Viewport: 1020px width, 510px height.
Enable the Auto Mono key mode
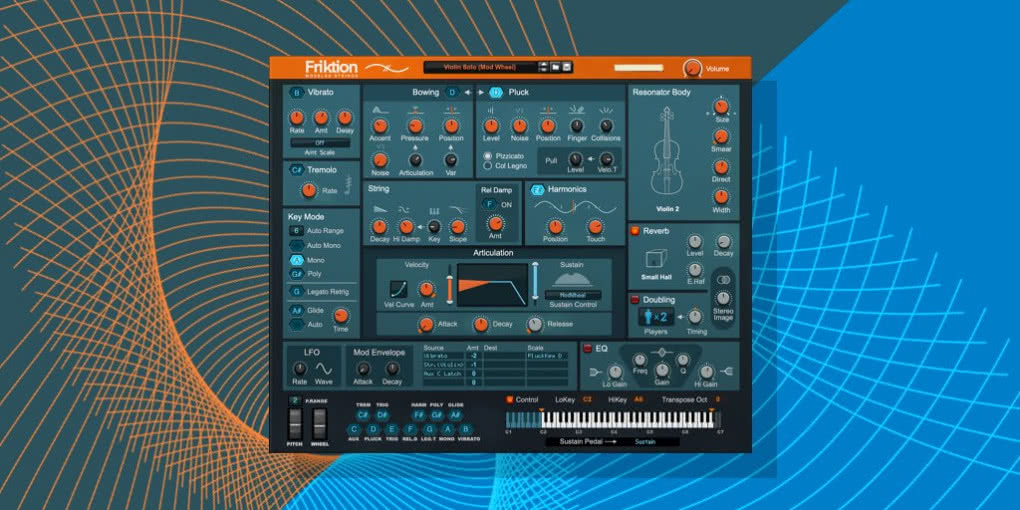click(x=297, y=245)
